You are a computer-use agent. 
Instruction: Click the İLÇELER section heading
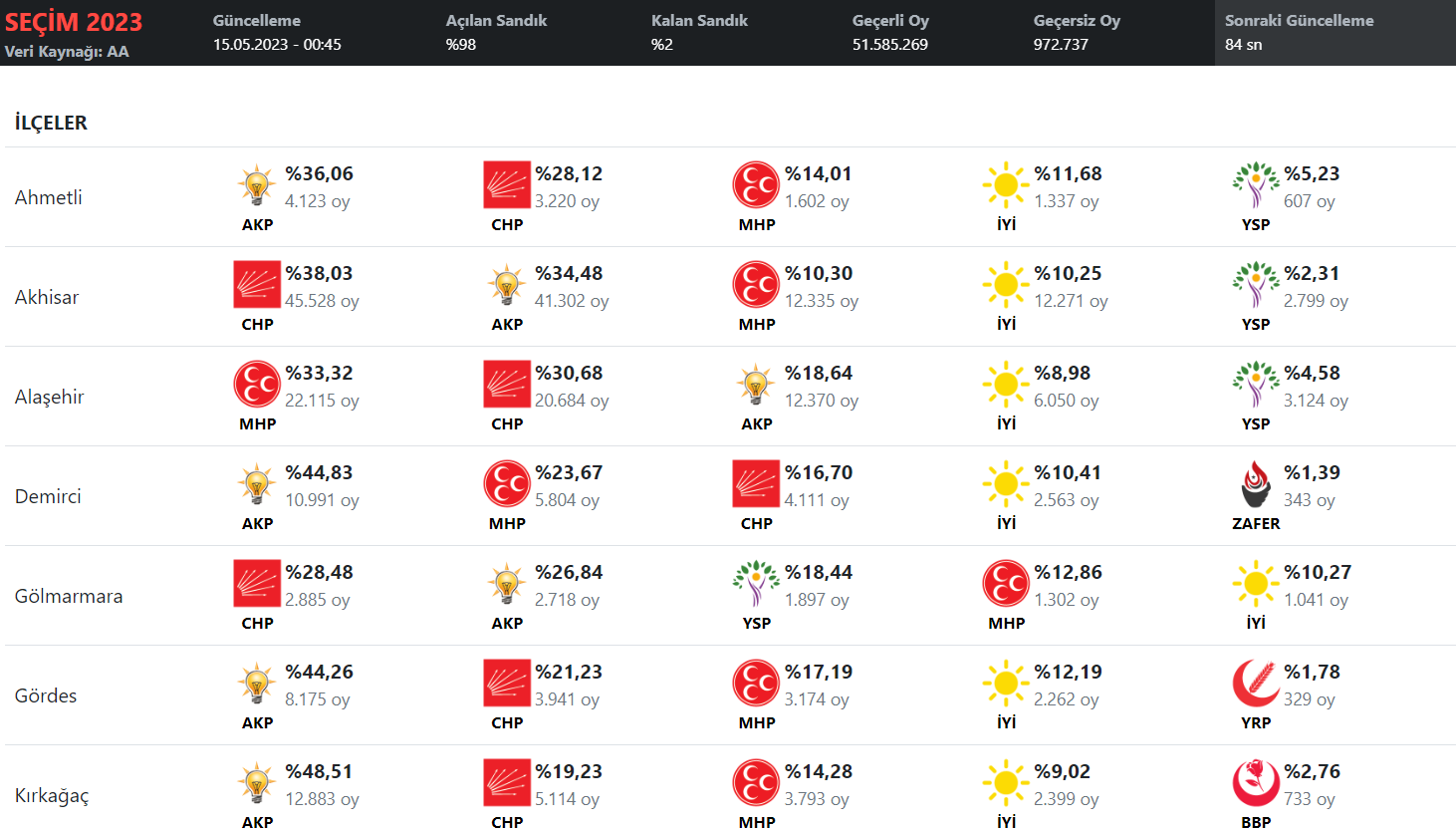51,123
